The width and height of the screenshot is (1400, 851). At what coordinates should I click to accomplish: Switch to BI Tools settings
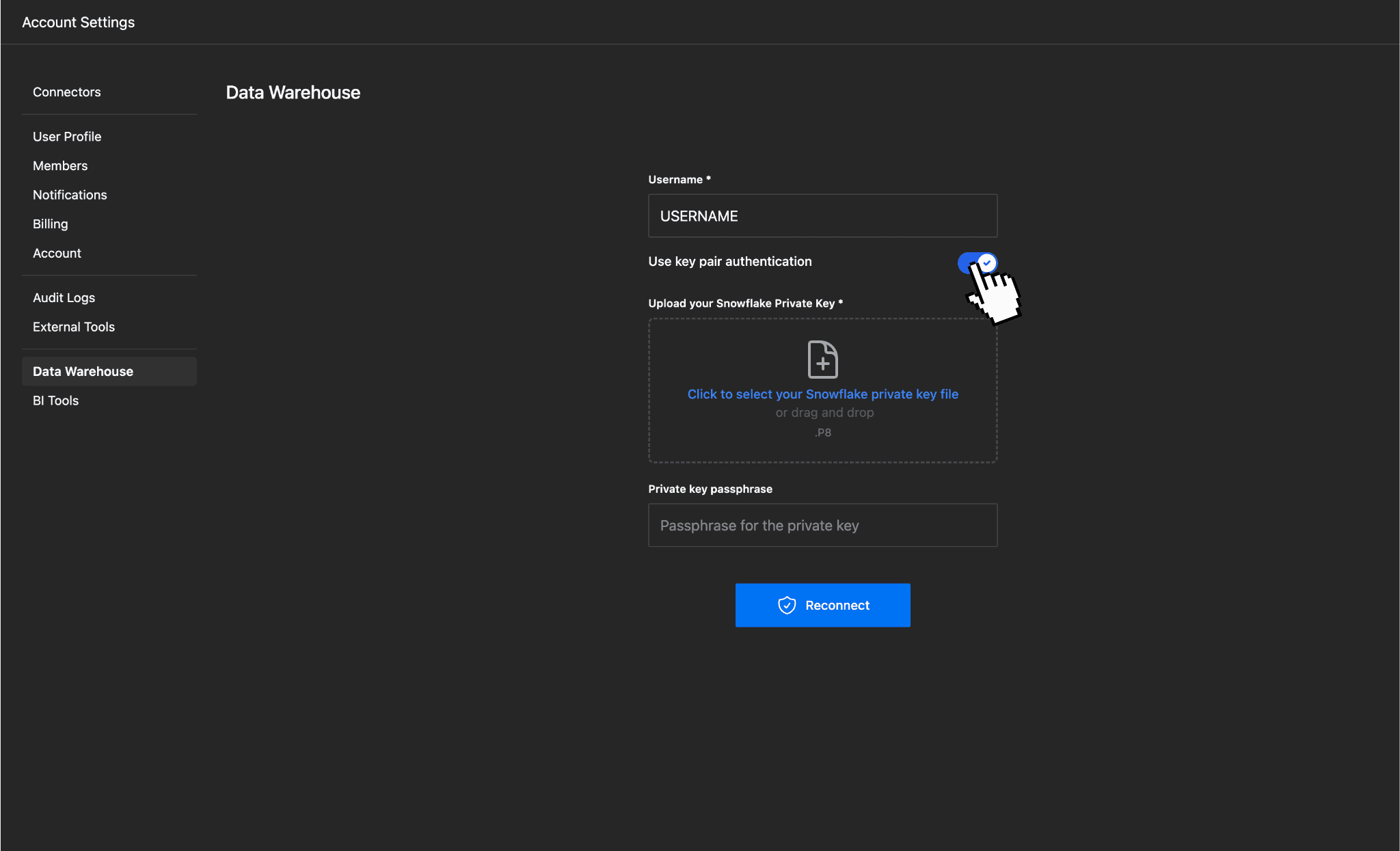(x=55, y=401)
